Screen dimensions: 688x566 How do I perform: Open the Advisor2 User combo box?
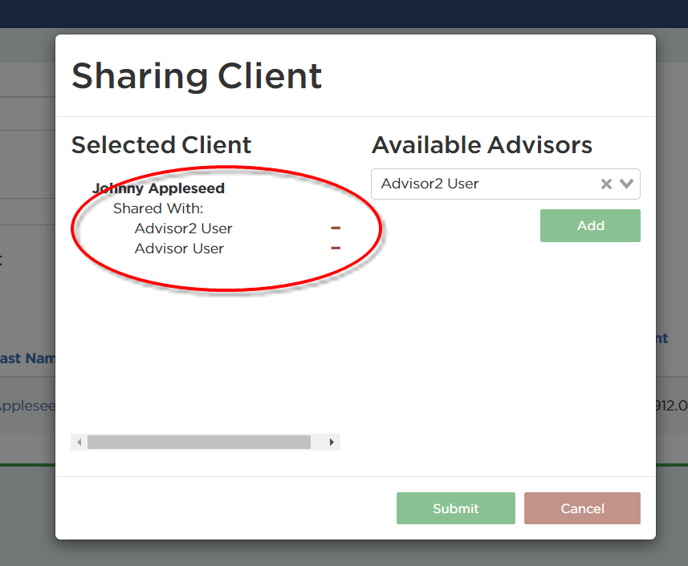tap(505, 184)
